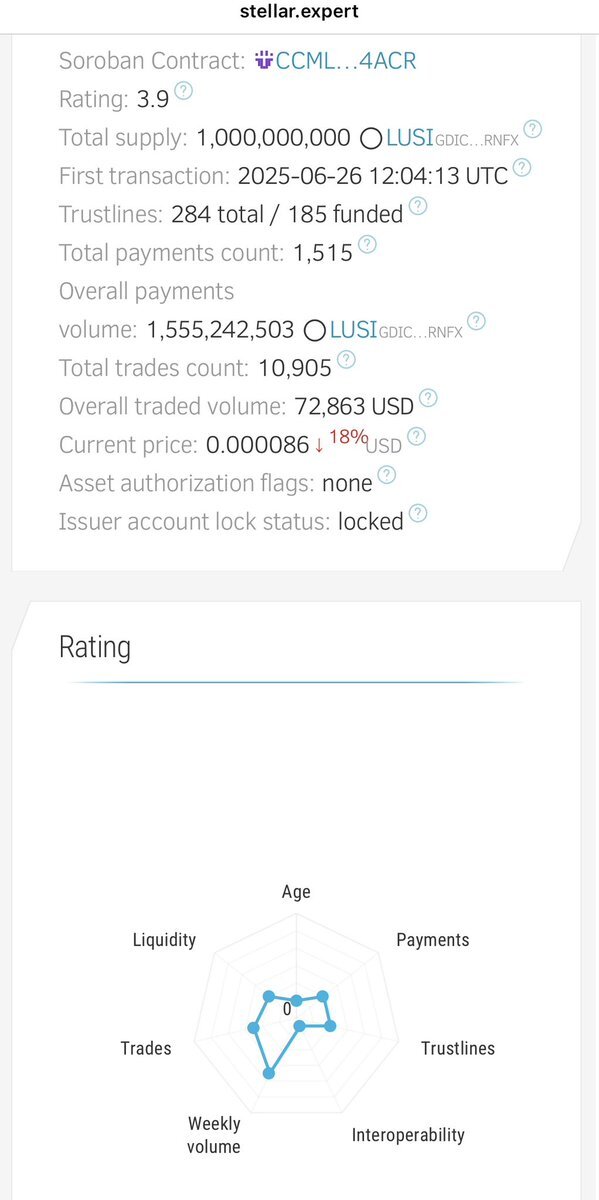Click the stellar.expert address bar title
Image resolution: width=599 pixels, height=1200 pixels.
[x=299, y=14]
